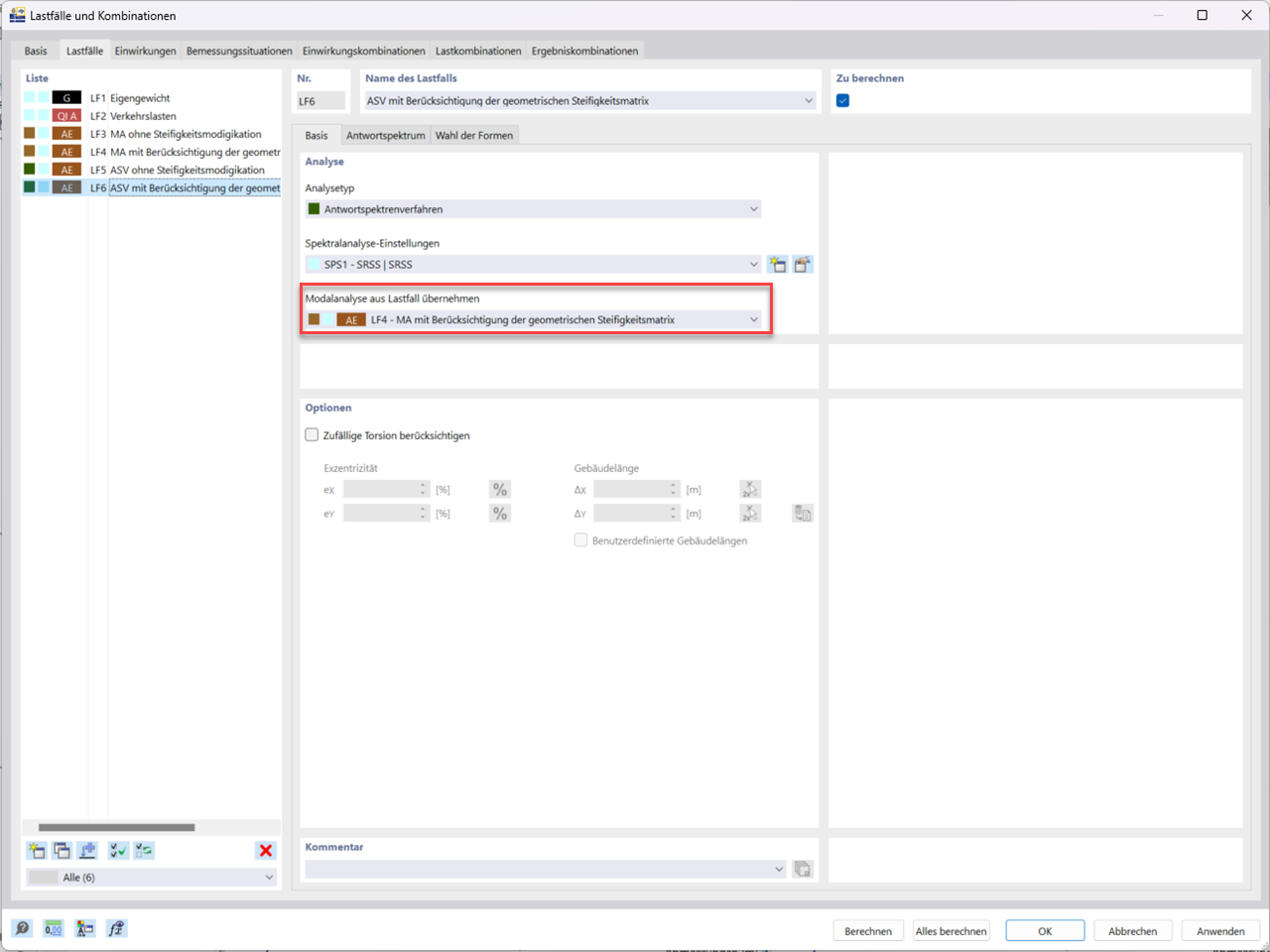The height and width of the screenshot is (952, 1270).
Task: Switch to the Einwirkungen tab
Action: click(x=145, y=51)
